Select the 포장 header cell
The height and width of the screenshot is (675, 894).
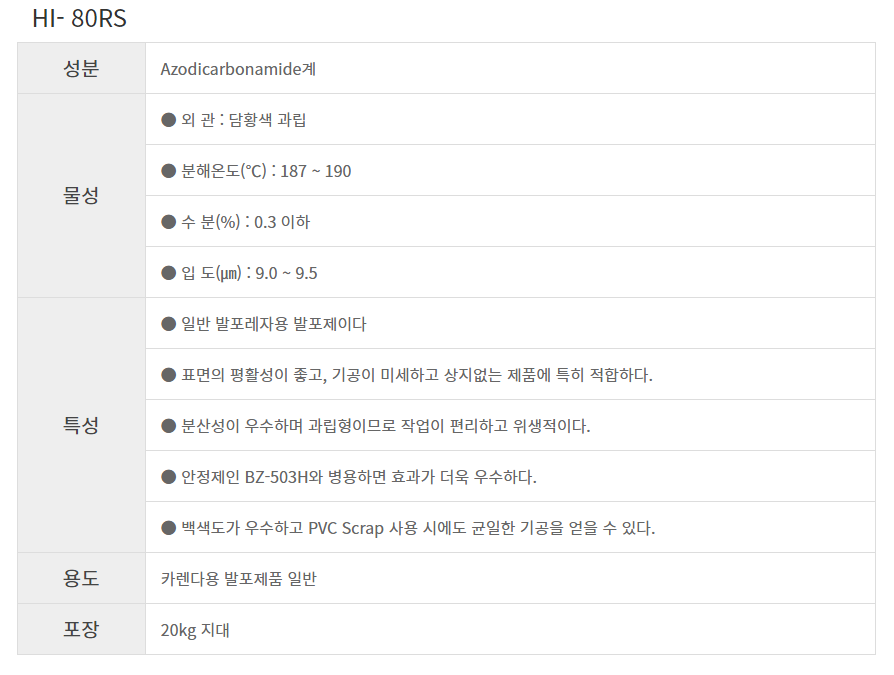pos(82,629)
